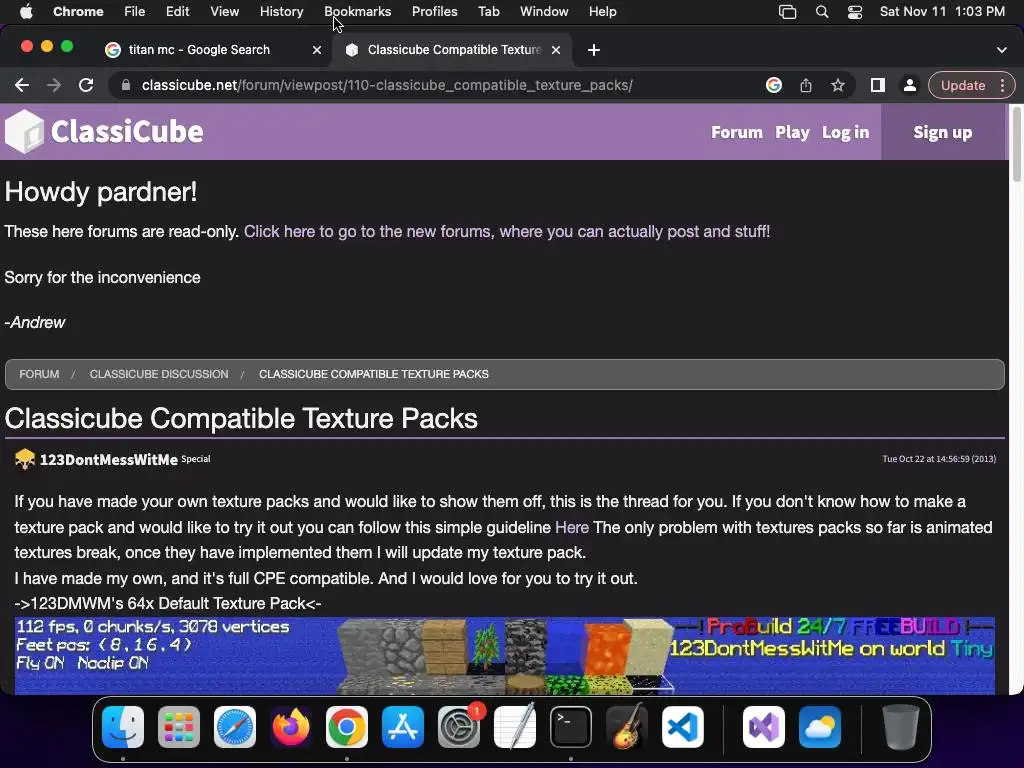Click the date and time in menu bar
Image resolution: width=1024 pixels, height=768 pixels.
click(942, 12)
